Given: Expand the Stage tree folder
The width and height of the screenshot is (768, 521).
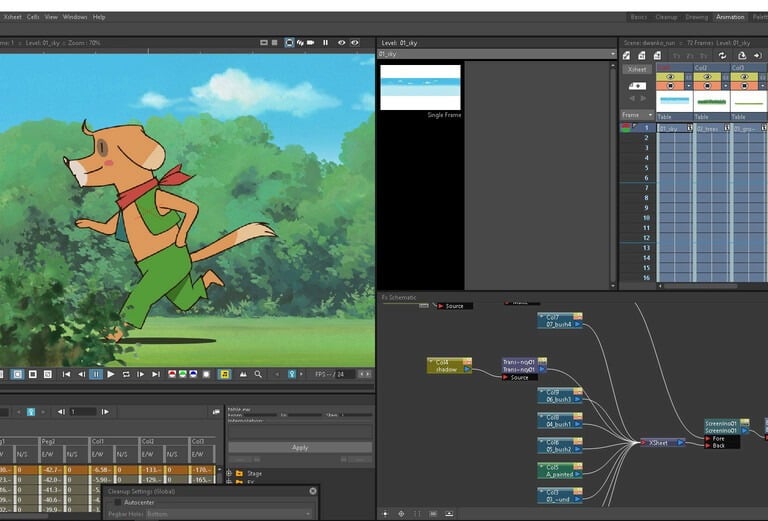Looking at the screenshot, I should [229, 473].
